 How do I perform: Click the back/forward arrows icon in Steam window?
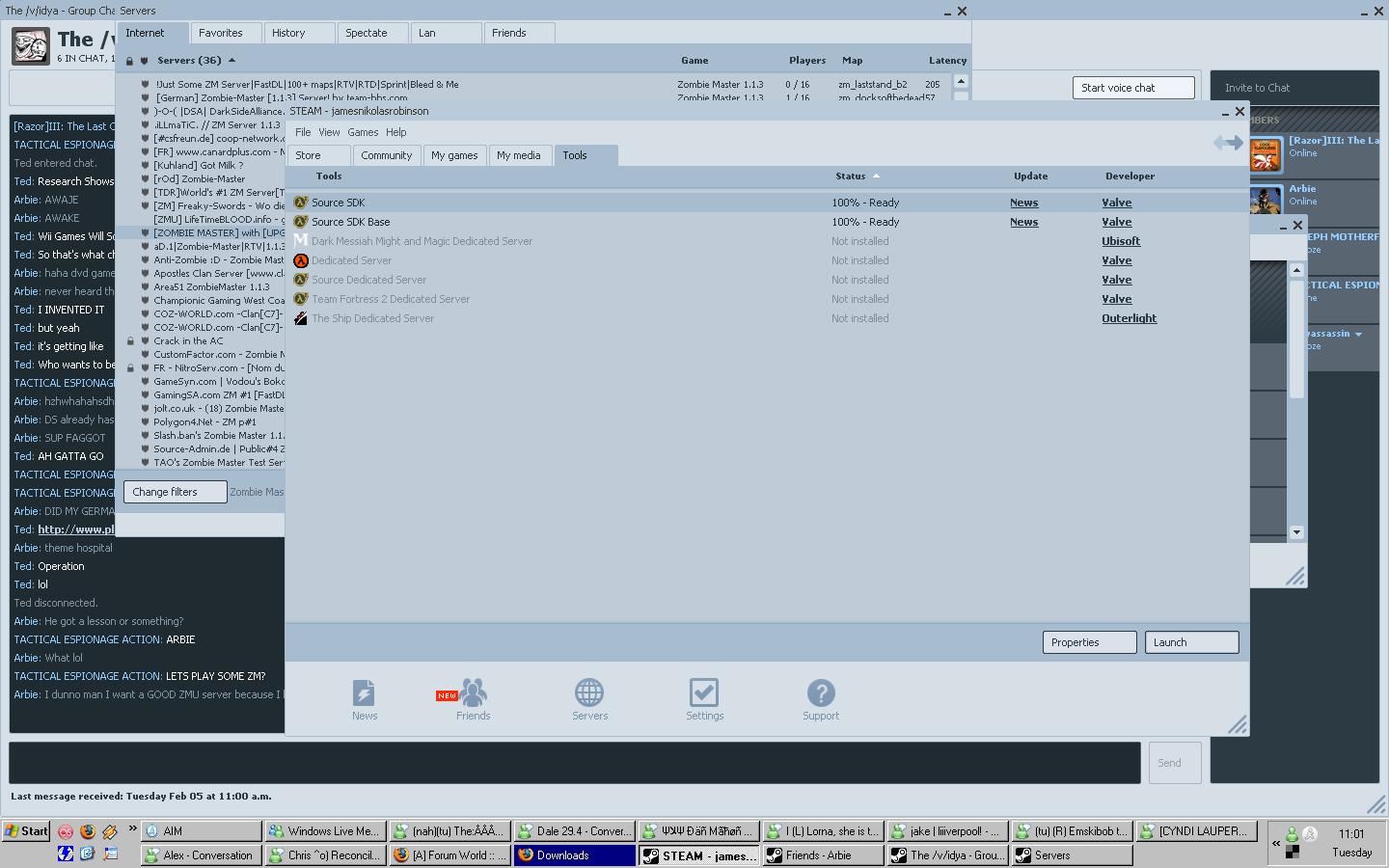point(1228,143)
